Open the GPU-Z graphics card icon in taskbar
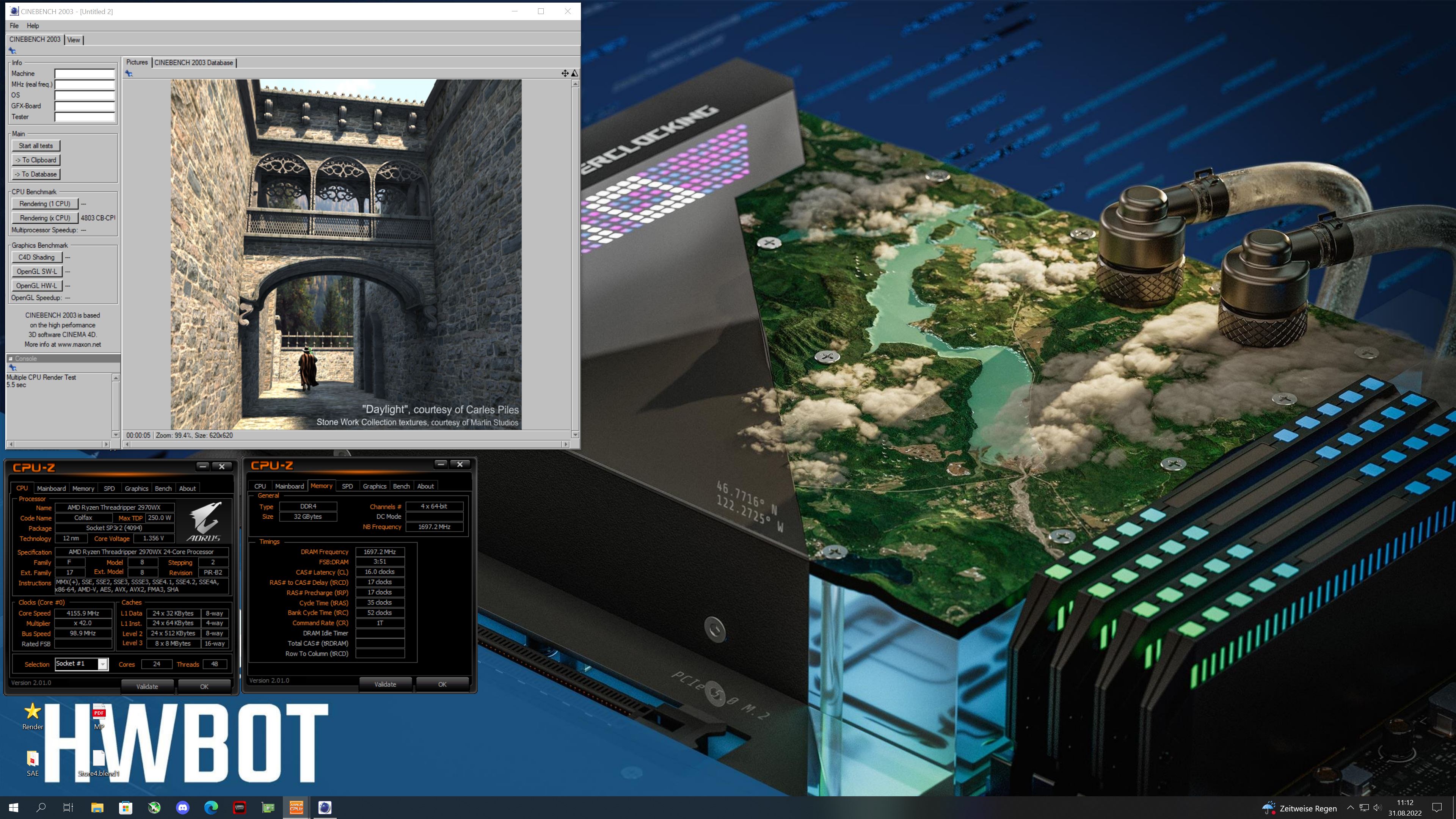This screenshot has height=819, width=1456. pyautogui.click(x=268, y=808)
